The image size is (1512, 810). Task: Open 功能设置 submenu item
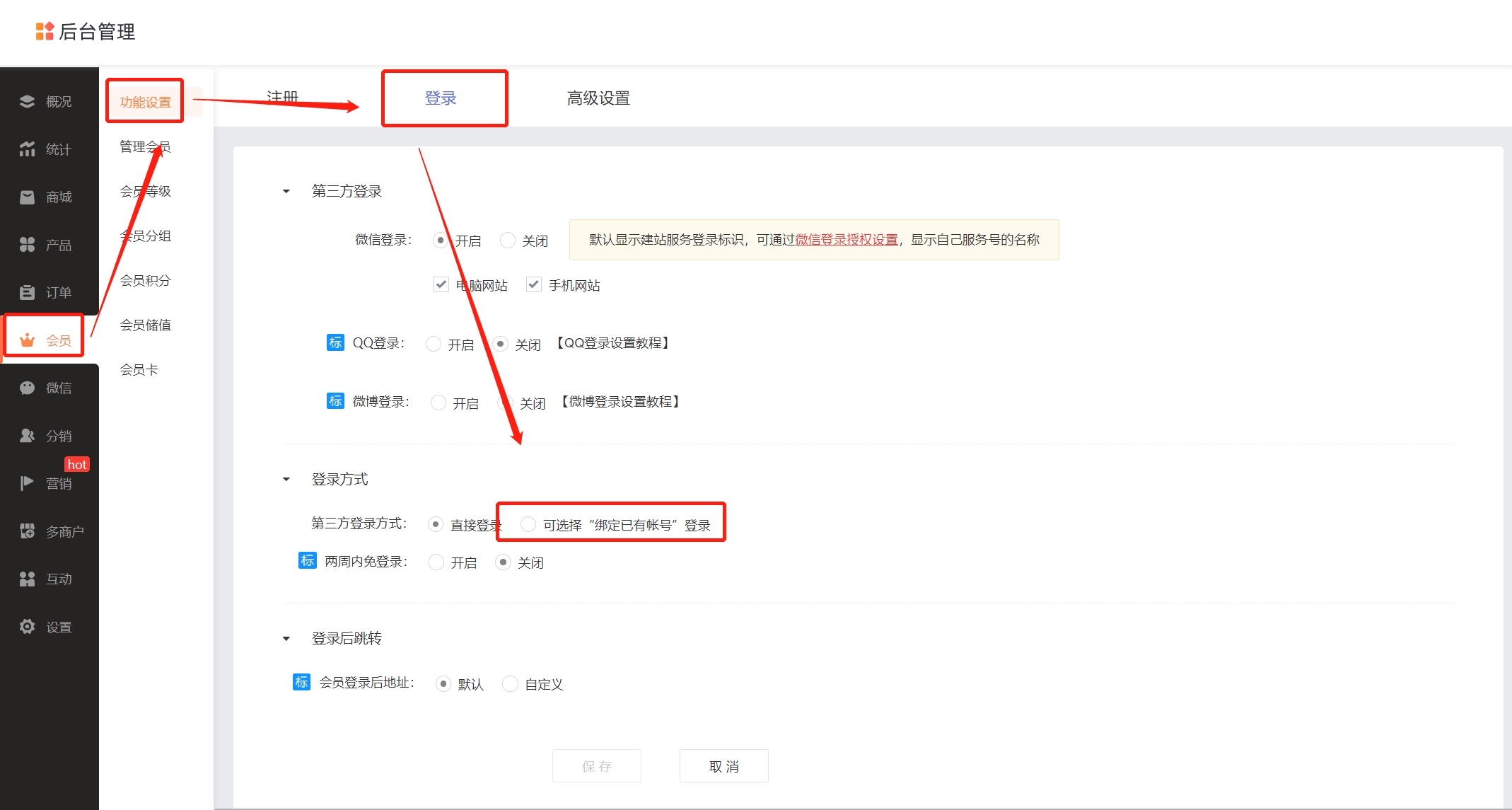click(x=146, y=103)
